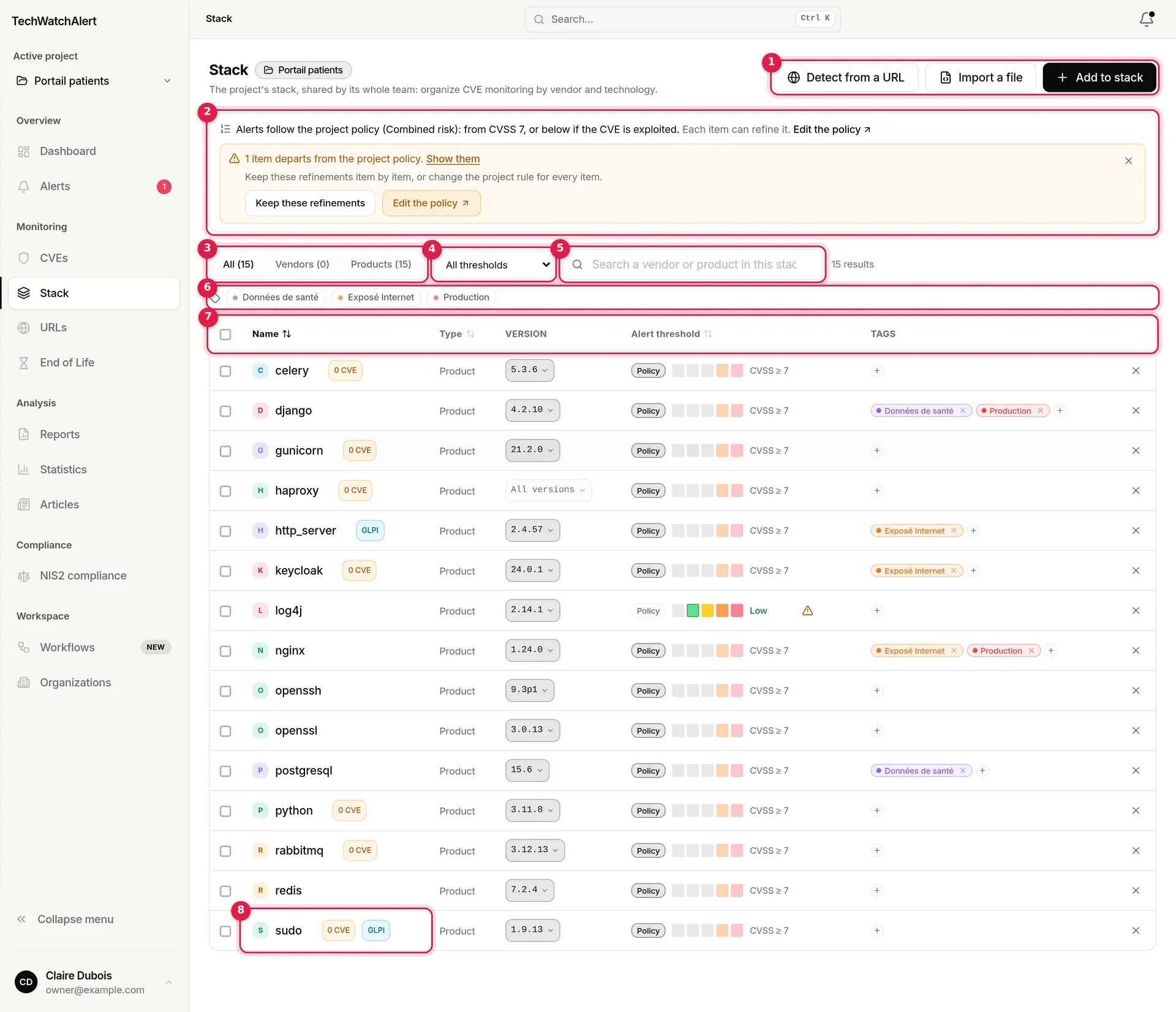1176x1012 pixels.
Task: Click Keep these refinements
Action: [x=310, y=203]
